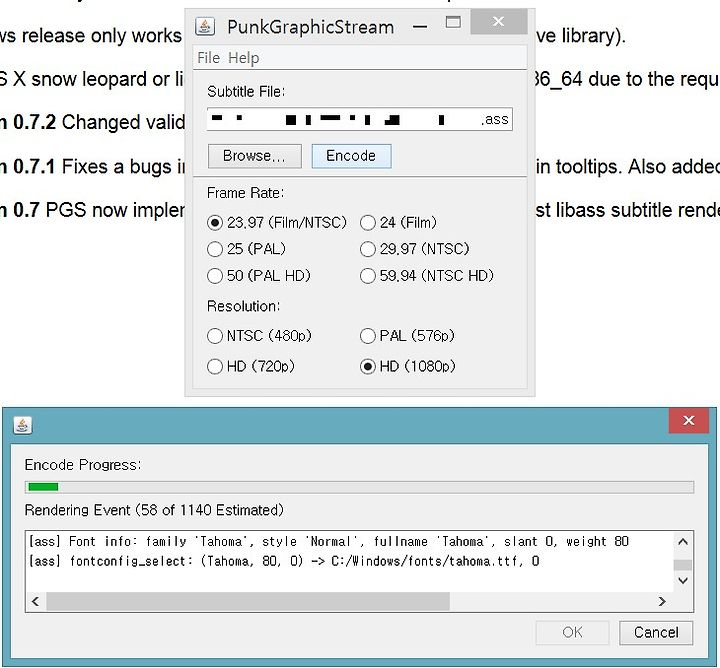Viewport: 720px width, 668px height.
Task: Click the '0.7.1 Fixes a bugs' line in background page
Action: (92, 167)
